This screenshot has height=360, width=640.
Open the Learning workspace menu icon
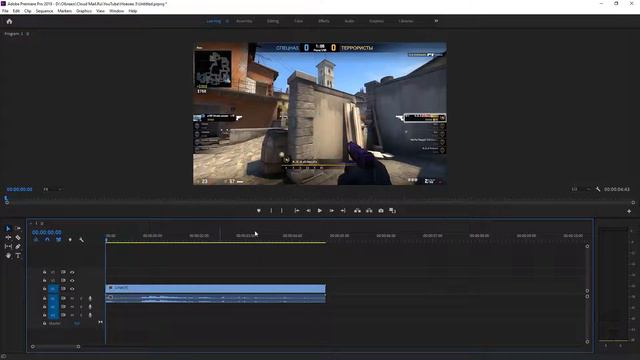click(x=227, y=21)
